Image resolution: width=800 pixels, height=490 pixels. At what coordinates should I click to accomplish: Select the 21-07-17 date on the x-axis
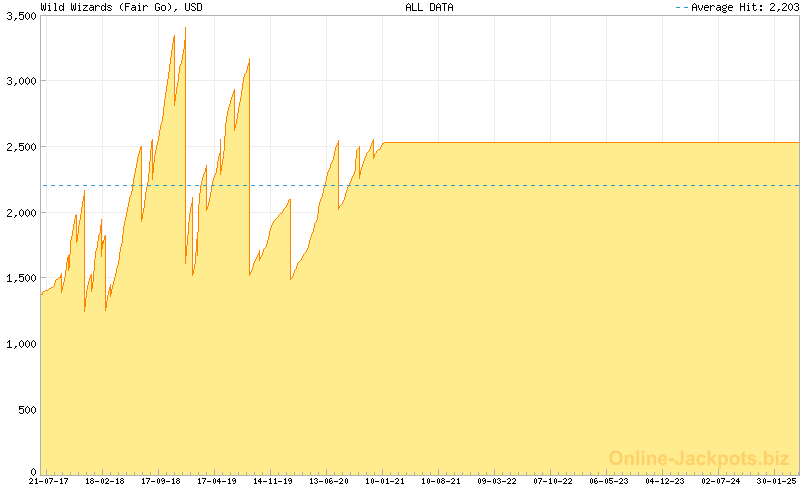(x=48, y=481)
